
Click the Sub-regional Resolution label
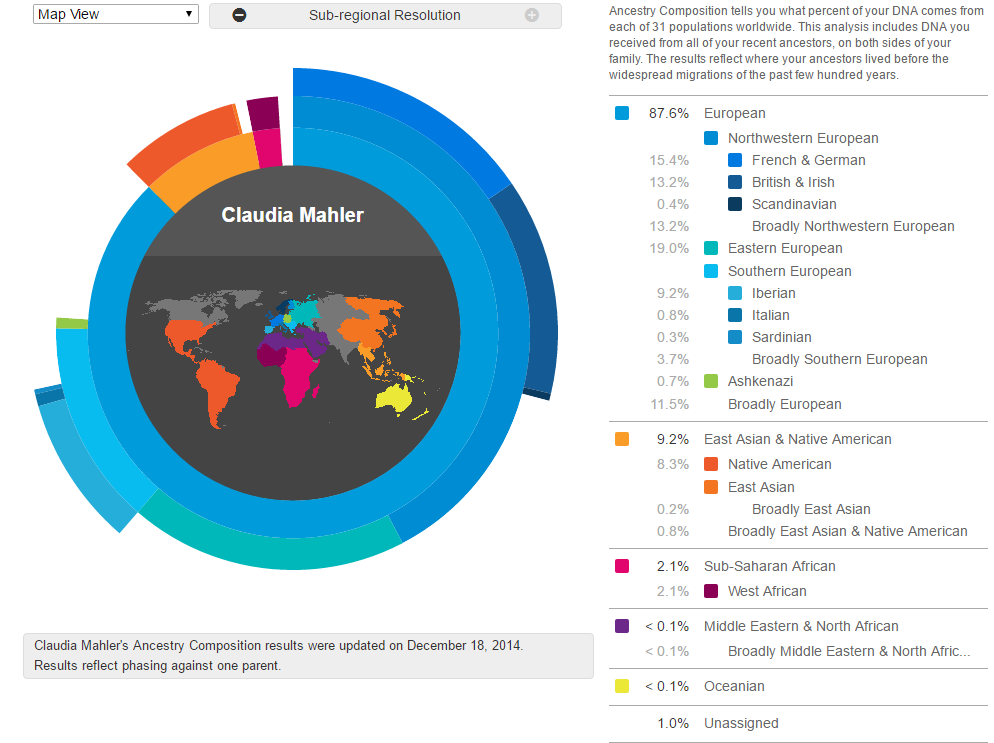[385, 15]
